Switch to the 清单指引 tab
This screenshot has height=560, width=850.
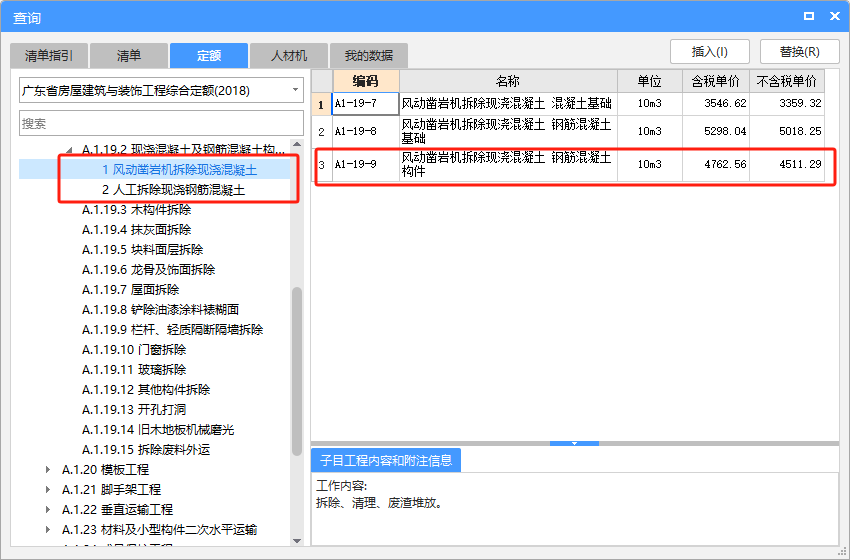(x=49, y=56)
